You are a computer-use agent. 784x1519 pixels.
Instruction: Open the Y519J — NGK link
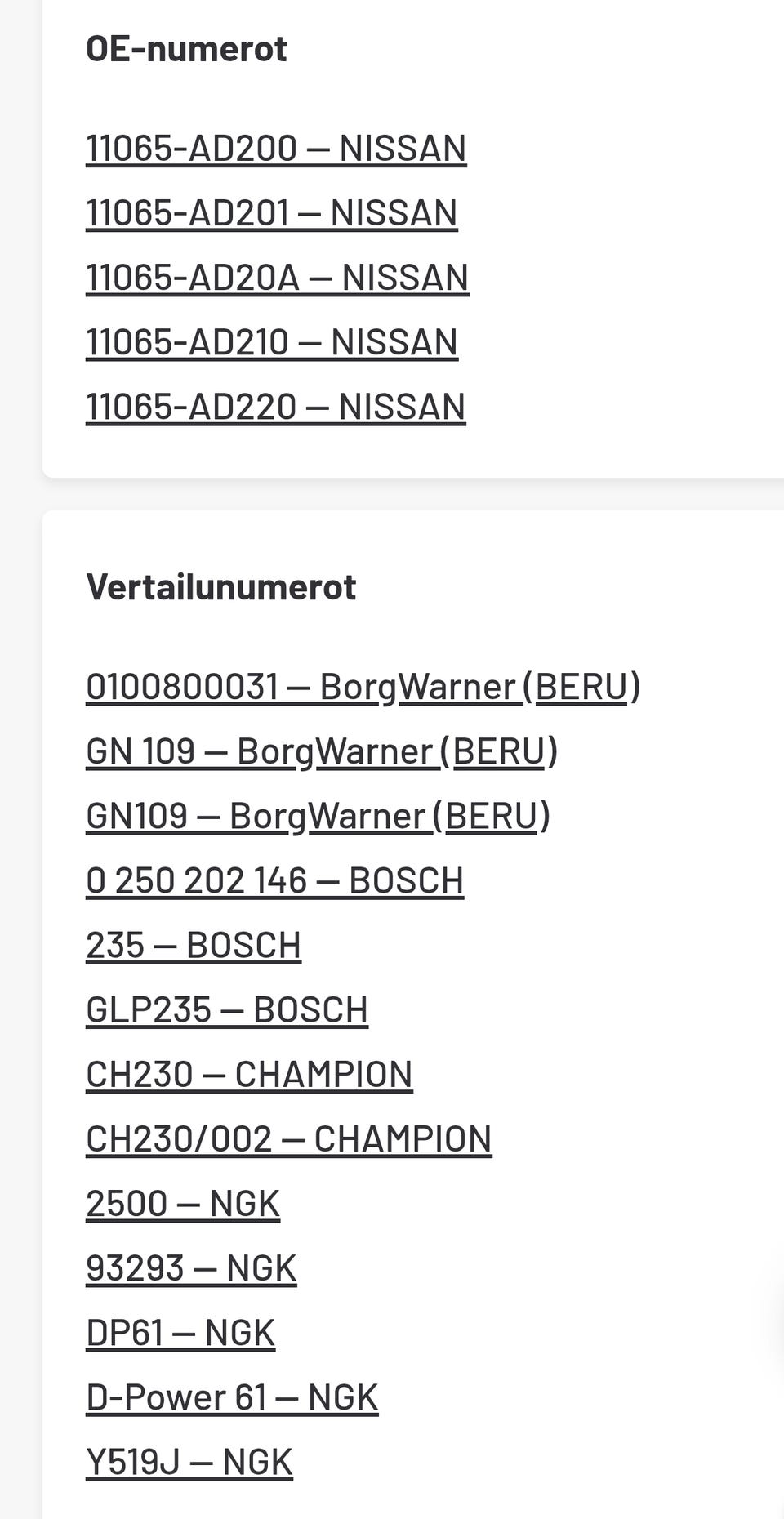(189, 1462)
